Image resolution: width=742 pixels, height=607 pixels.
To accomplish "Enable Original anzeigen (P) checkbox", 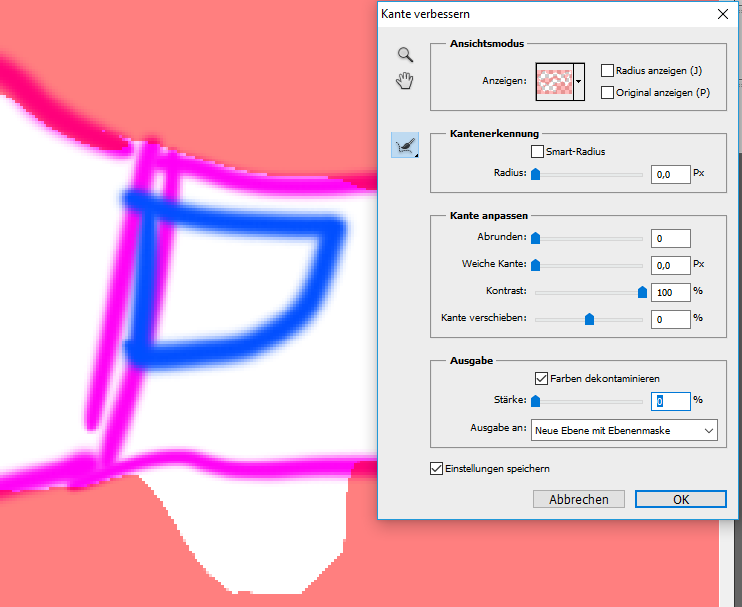I will [x=607, y=92].
